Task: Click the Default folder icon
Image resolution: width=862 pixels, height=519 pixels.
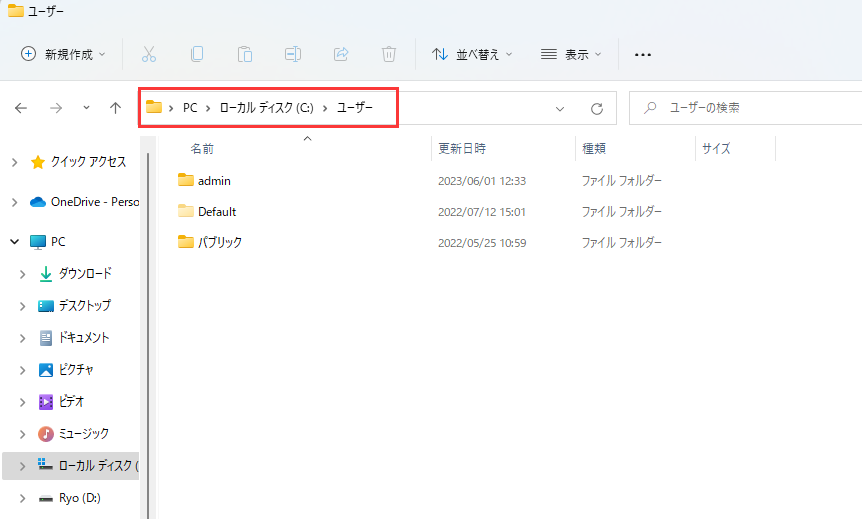Action: [x=186, y=211]
